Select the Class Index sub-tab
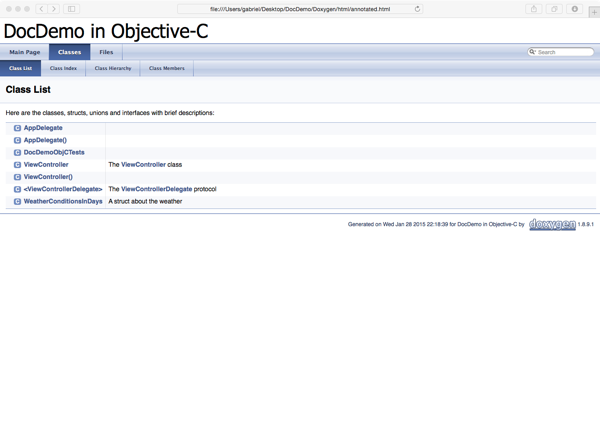The image size is (600, 430). pos(63,68)
